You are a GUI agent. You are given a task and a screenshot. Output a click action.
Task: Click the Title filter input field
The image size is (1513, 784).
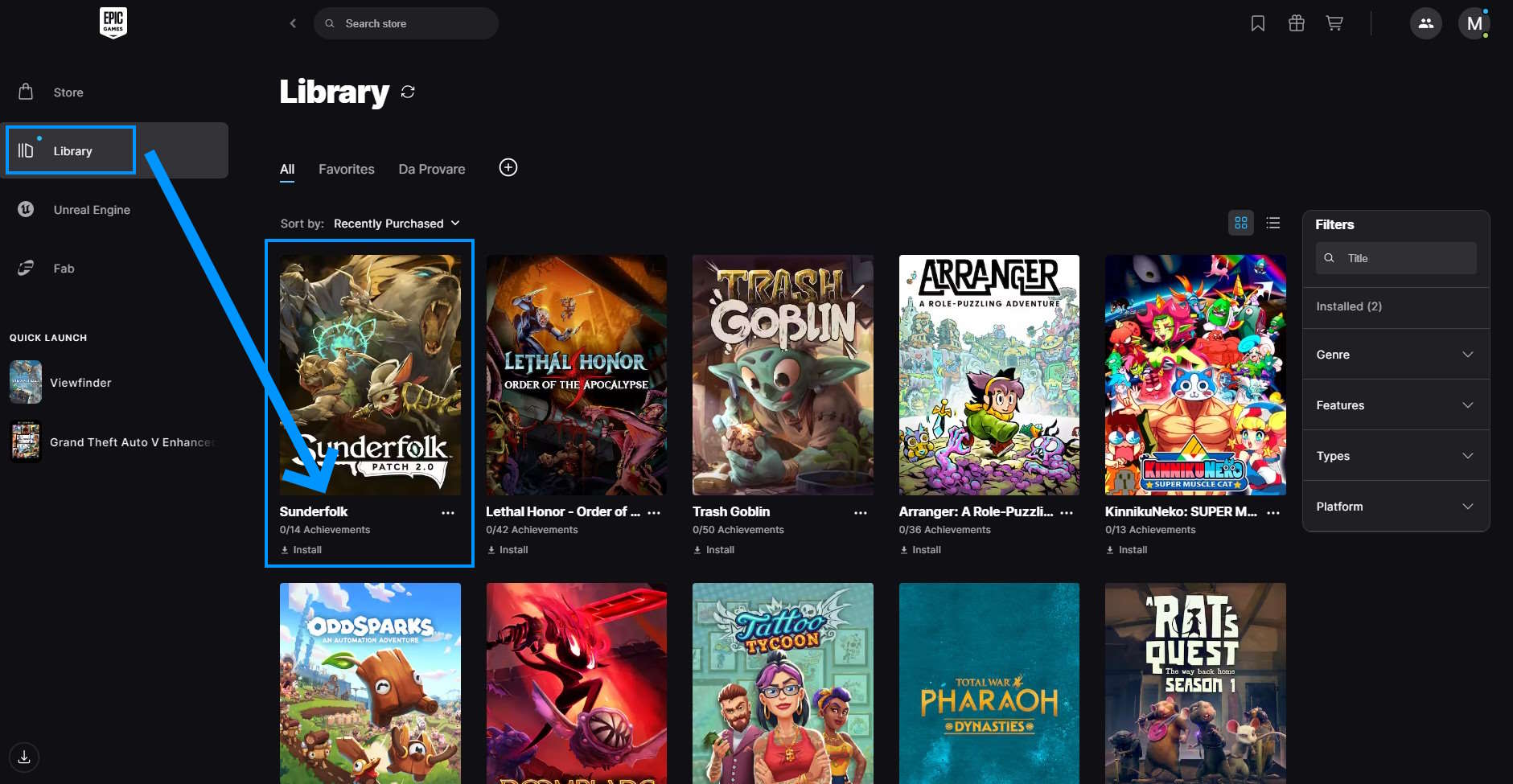click(x=1396, y=258)
